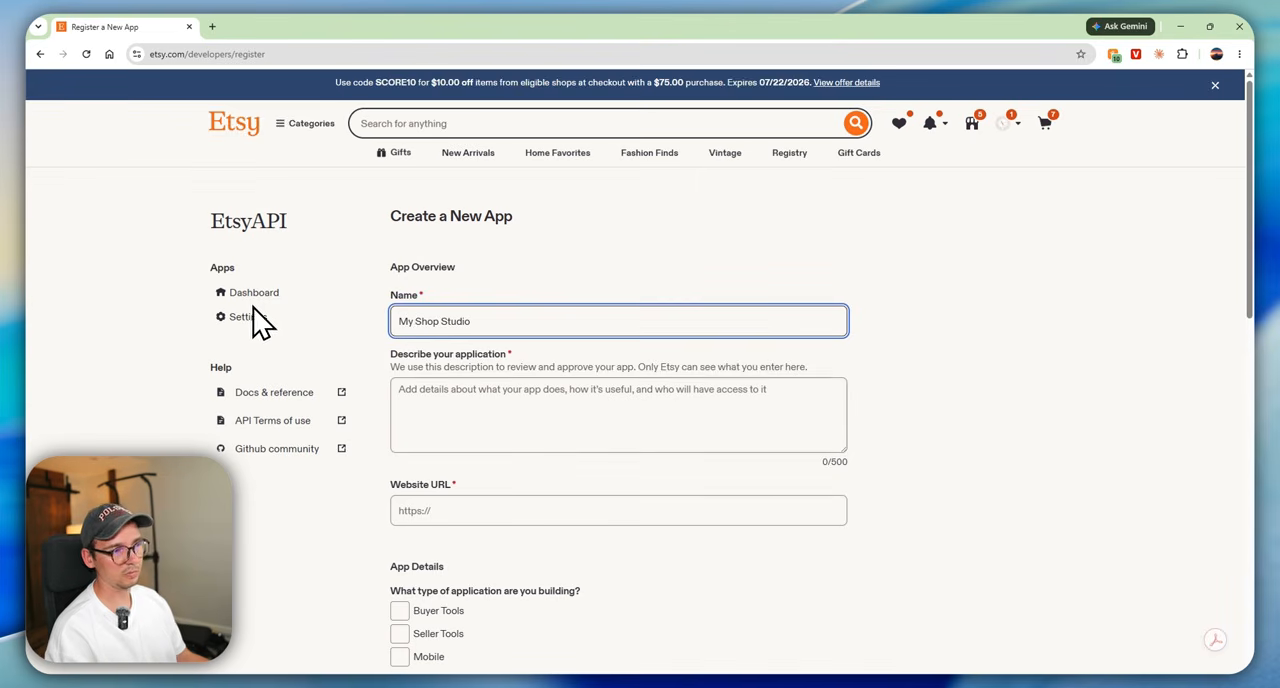Open Vintage category

point(725,153)
